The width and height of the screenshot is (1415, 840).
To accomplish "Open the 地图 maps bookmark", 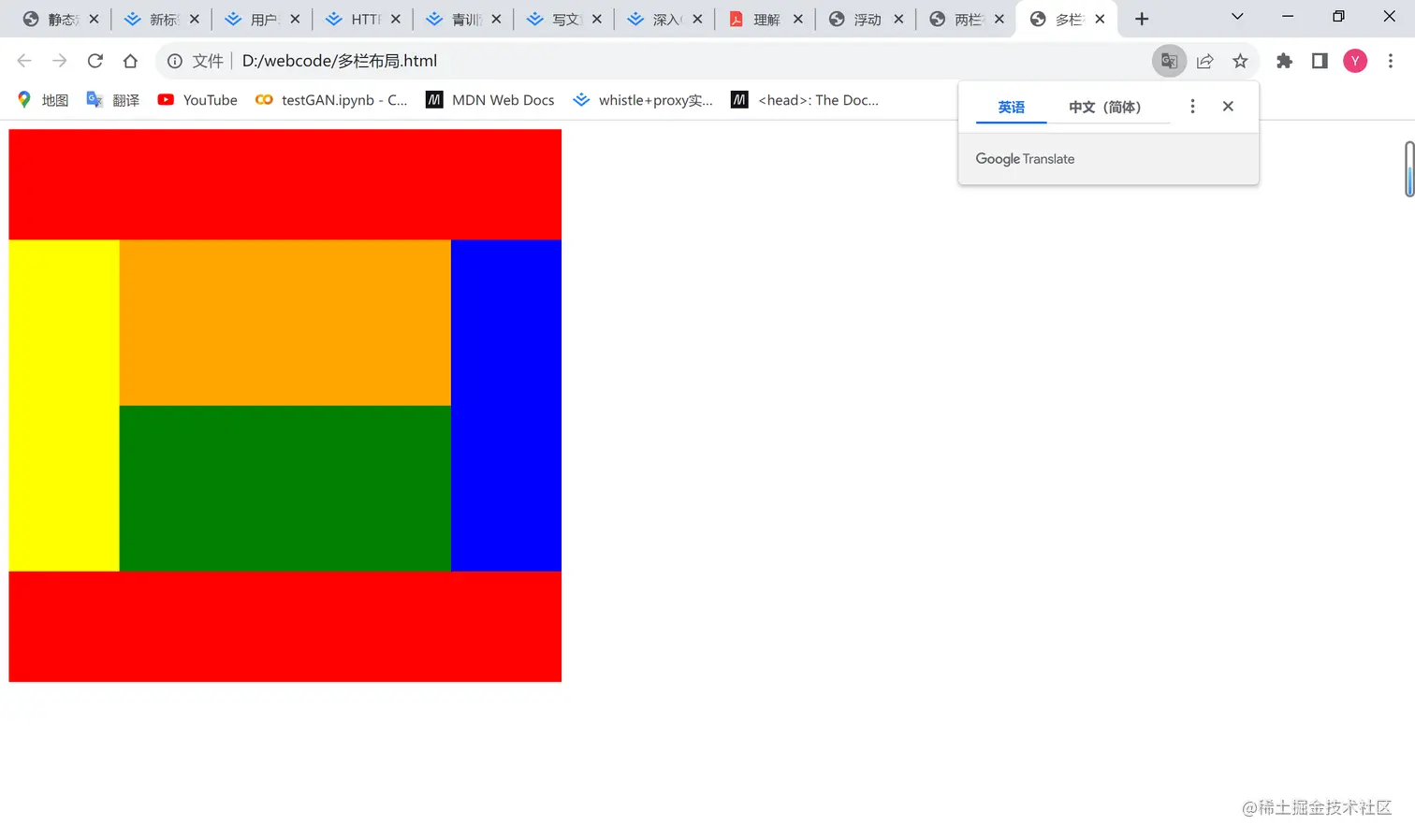I will [x=43, y=100].
